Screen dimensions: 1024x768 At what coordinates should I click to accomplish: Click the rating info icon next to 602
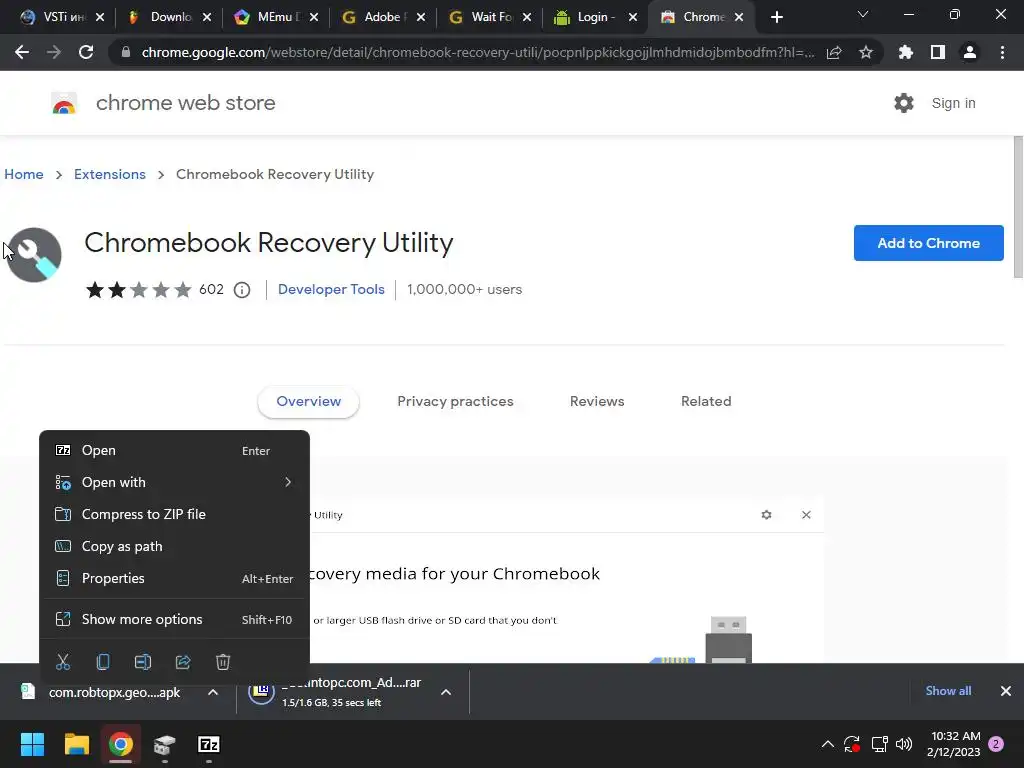(x=242, y=290)
